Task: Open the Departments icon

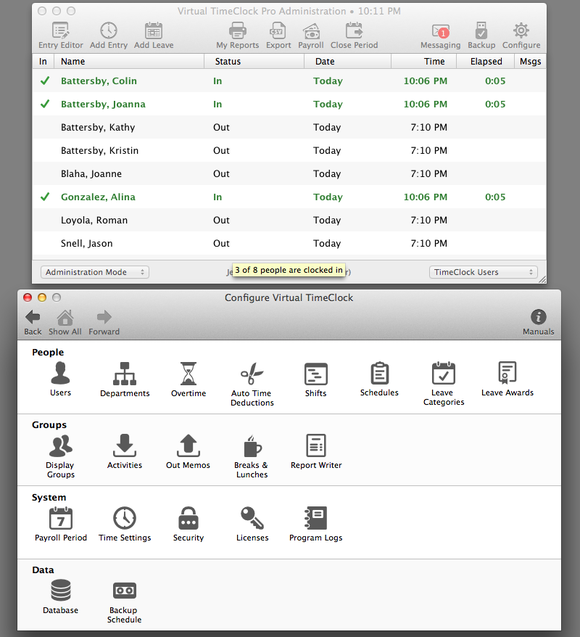Action: [x=124, y=373]
